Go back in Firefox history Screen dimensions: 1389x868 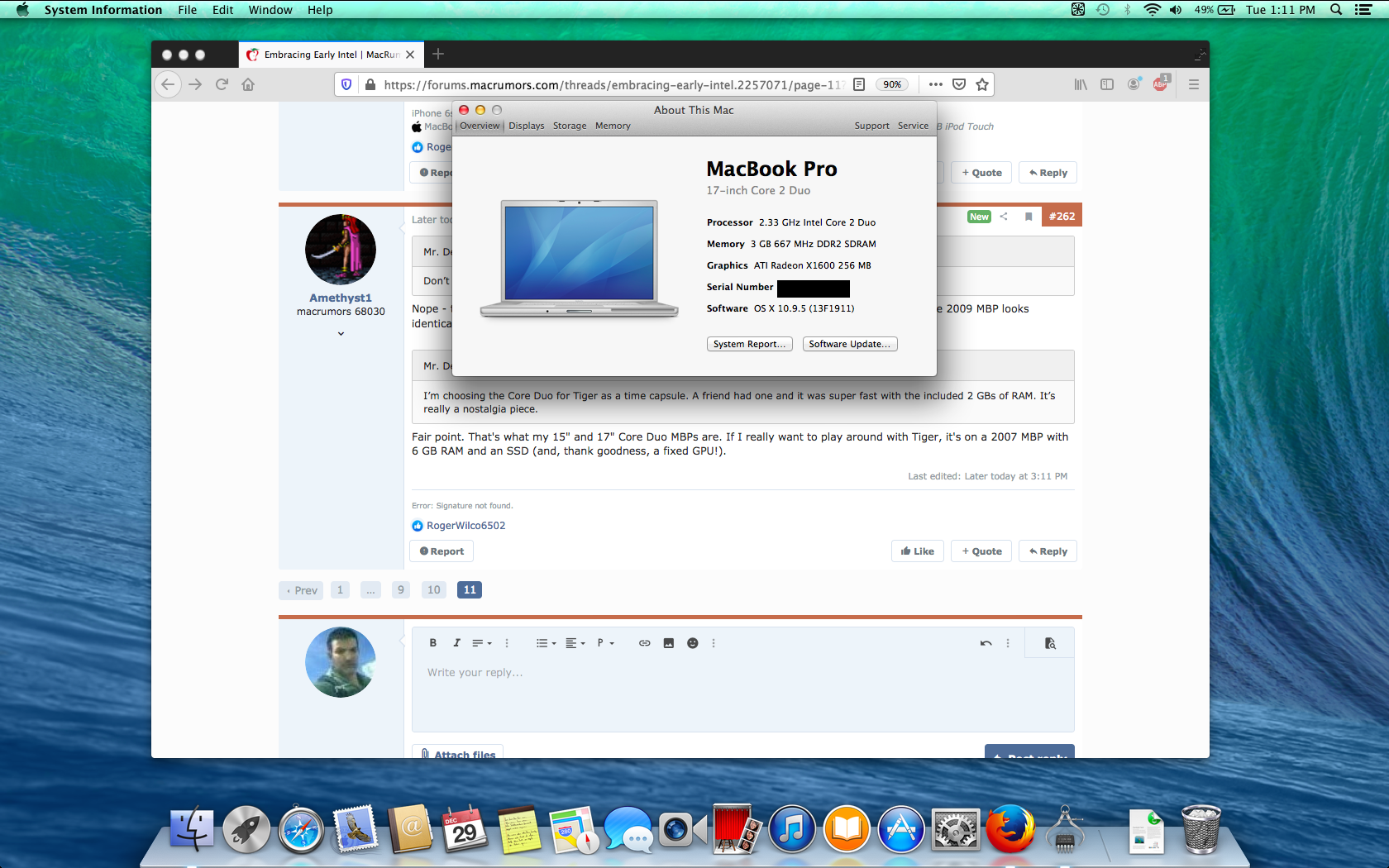click(x=168, y=84)
